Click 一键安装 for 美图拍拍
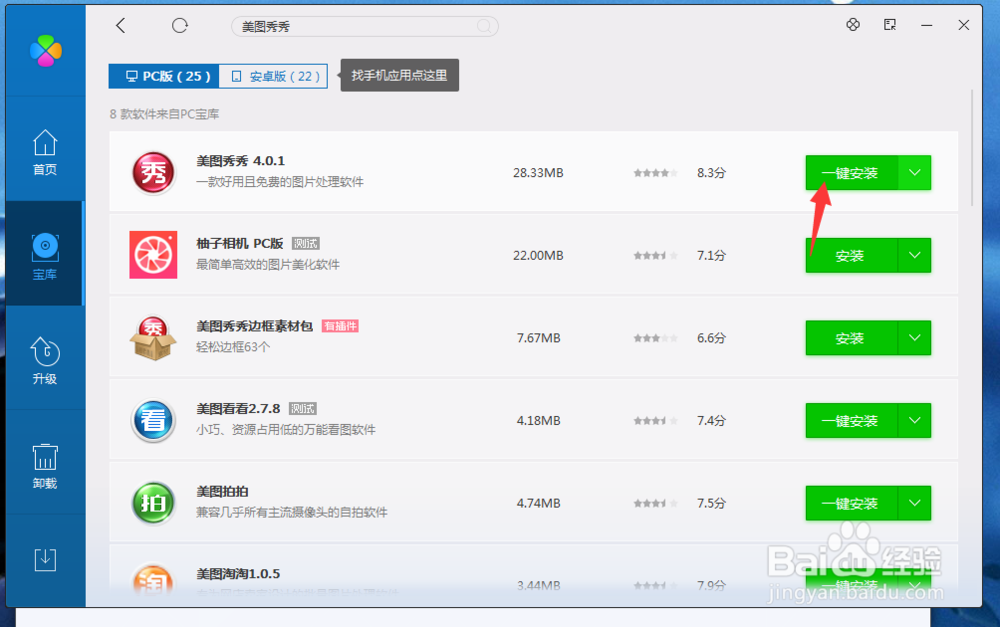 [x=851, y=503]
